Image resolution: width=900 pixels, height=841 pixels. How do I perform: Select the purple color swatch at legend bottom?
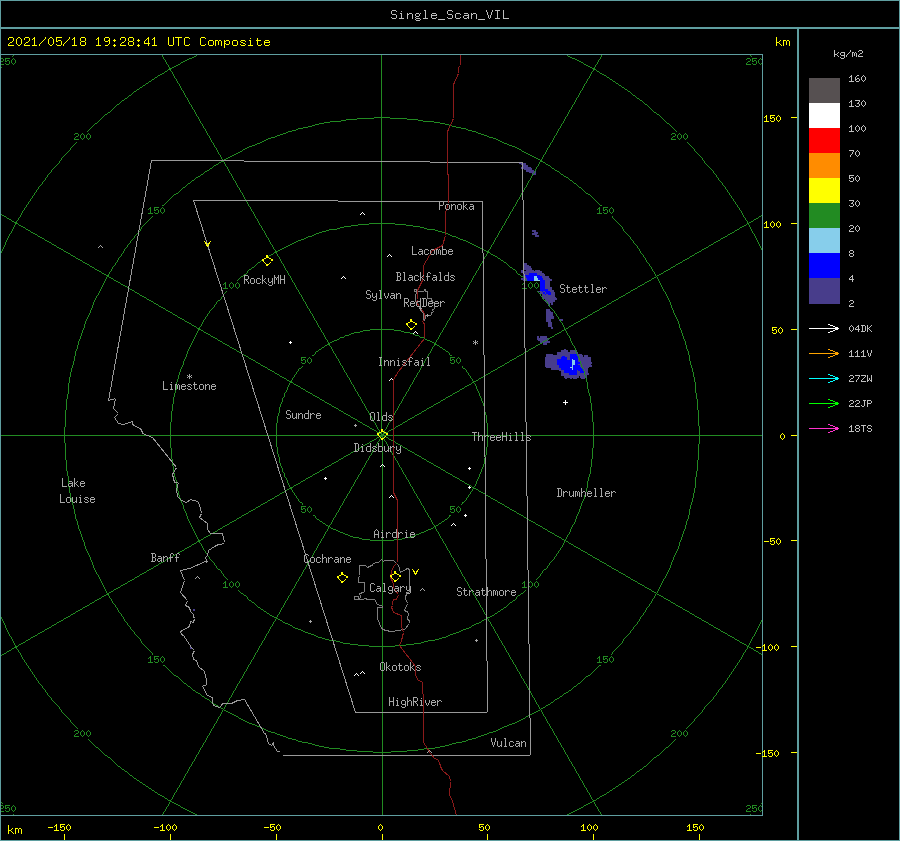coord(824,291)
